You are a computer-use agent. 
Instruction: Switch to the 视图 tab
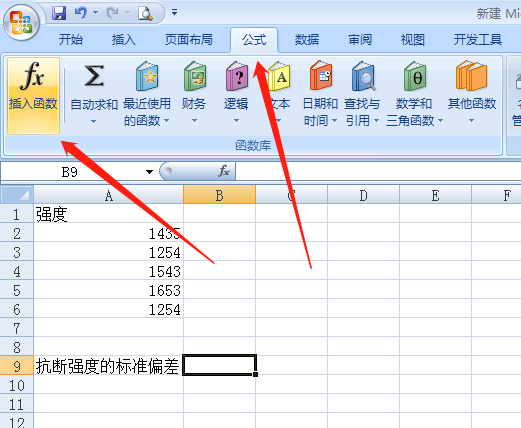point(413,40)
